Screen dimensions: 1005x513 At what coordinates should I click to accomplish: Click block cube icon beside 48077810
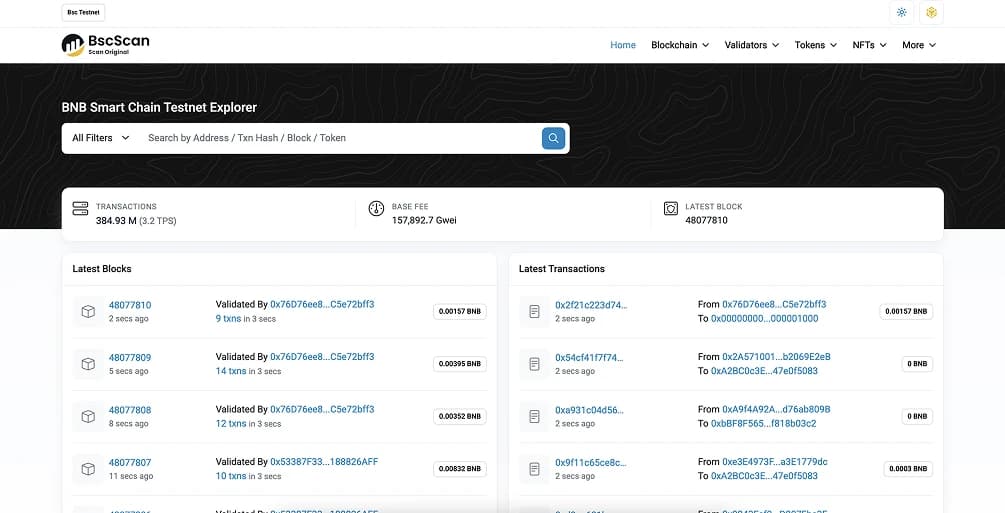point(88,312)
